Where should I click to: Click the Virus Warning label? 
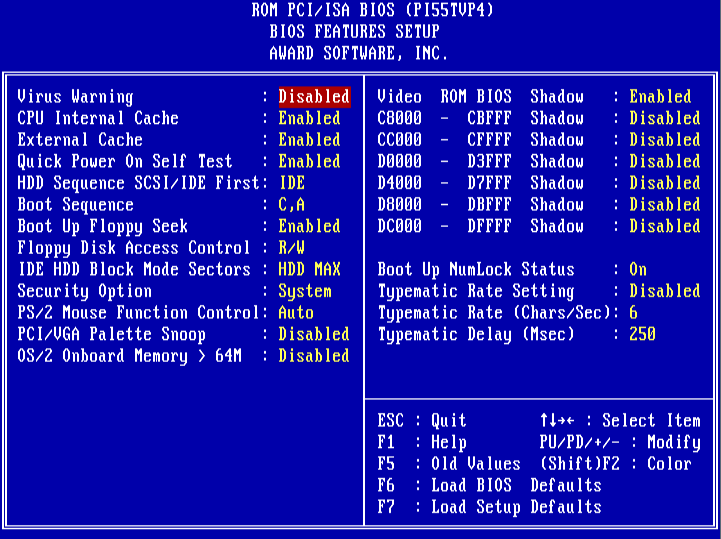click(x=75, y=97)
